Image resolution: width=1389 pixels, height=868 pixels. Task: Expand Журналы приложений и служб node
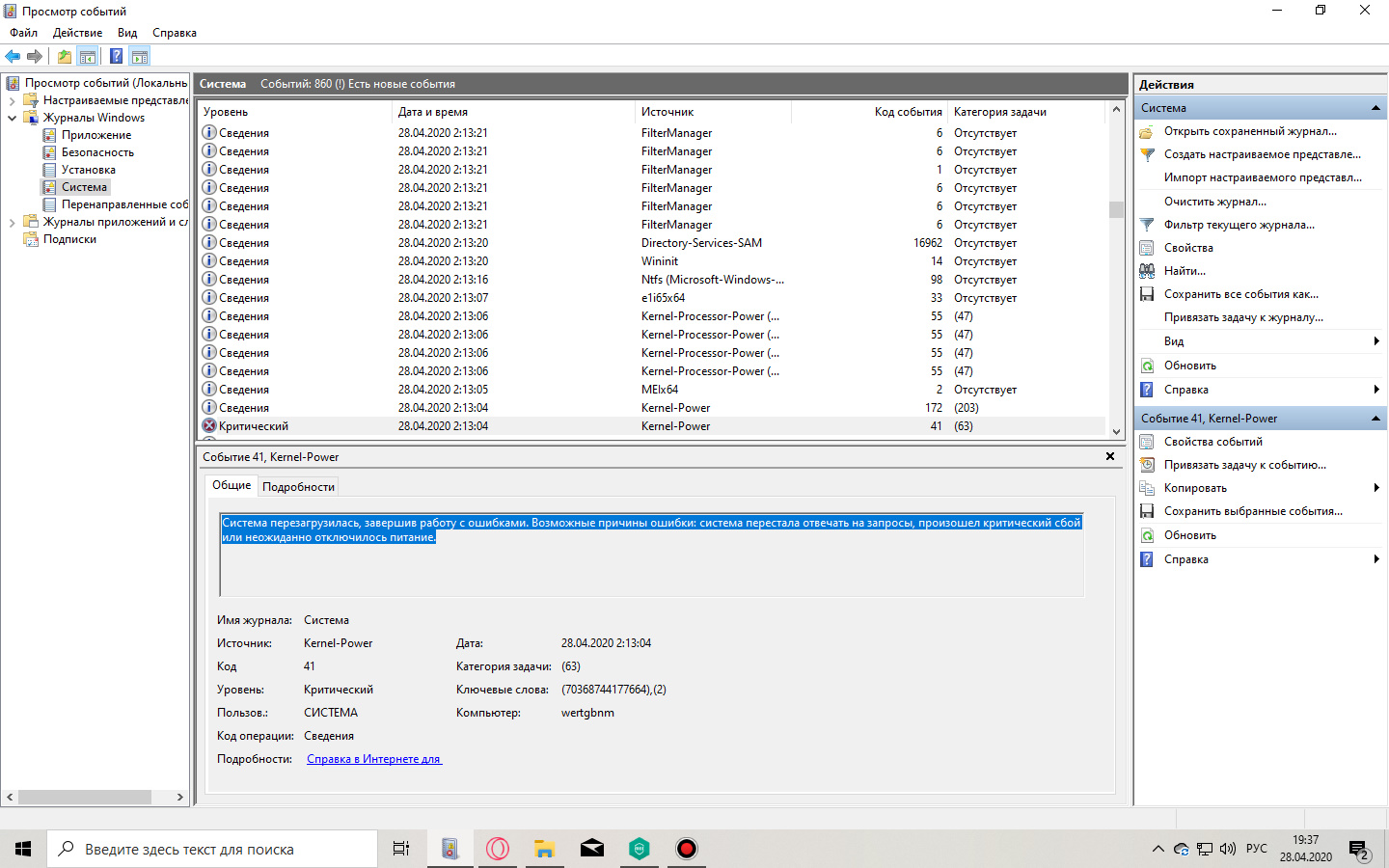[x=12, y=222]
